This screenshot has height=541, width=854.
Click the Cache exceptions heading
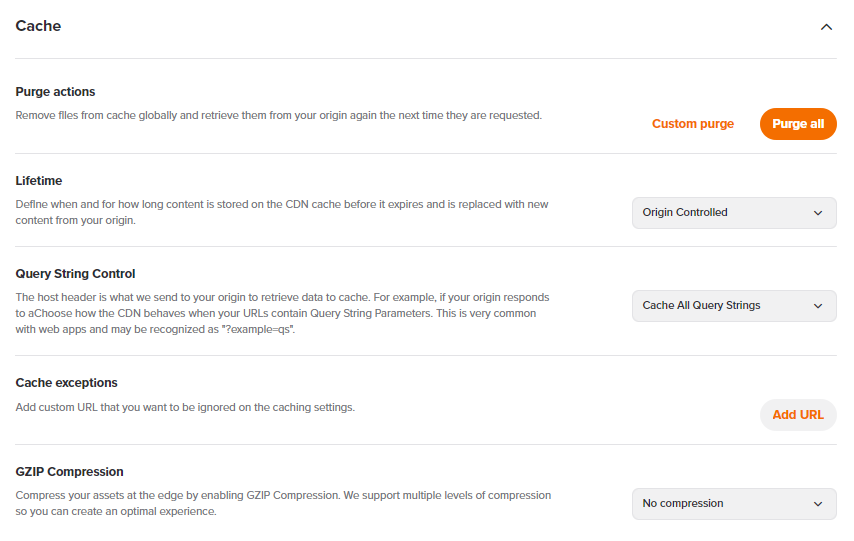point(66,383)
